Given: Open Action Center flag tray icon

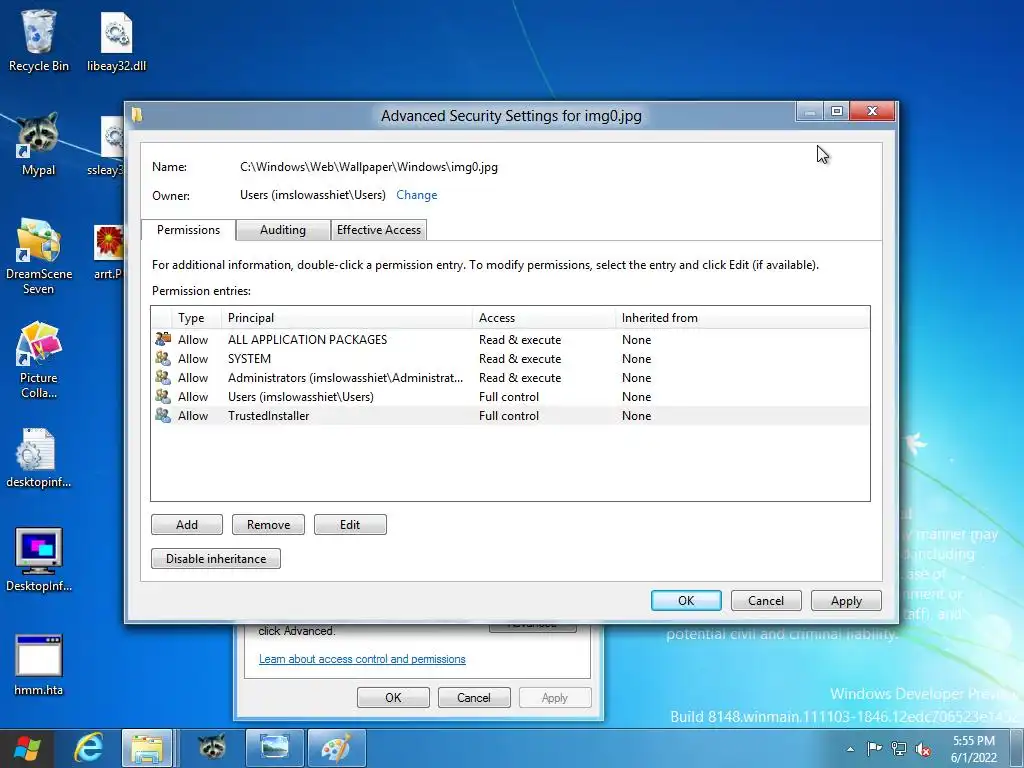Looking at the screenshot, I should pos(874,749).
